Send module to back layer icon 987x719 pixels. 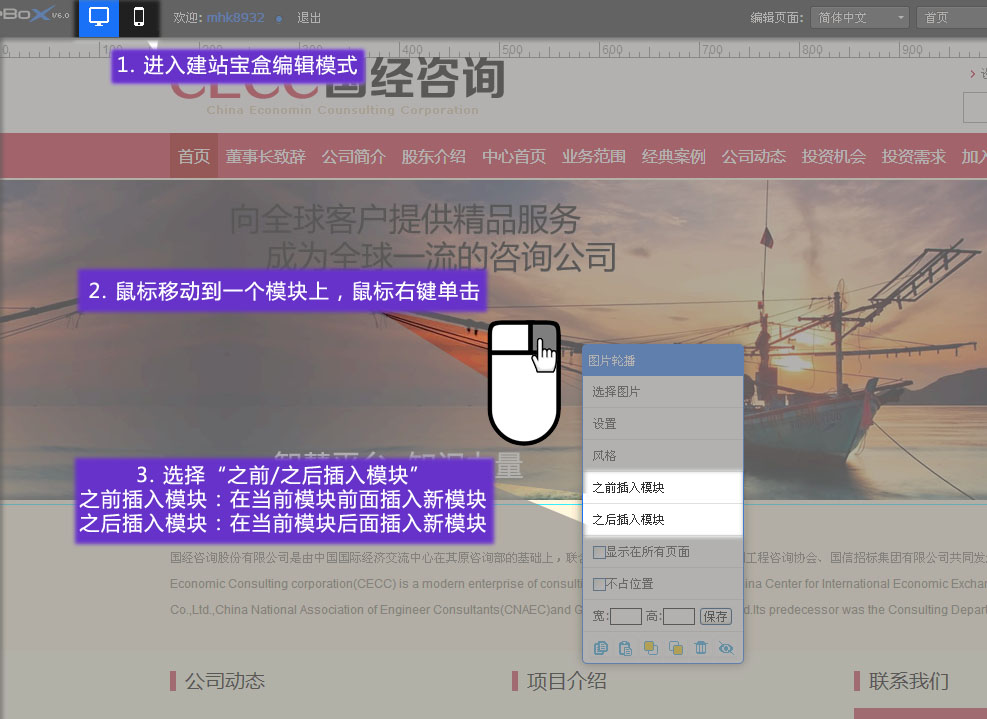click(676, 648)
